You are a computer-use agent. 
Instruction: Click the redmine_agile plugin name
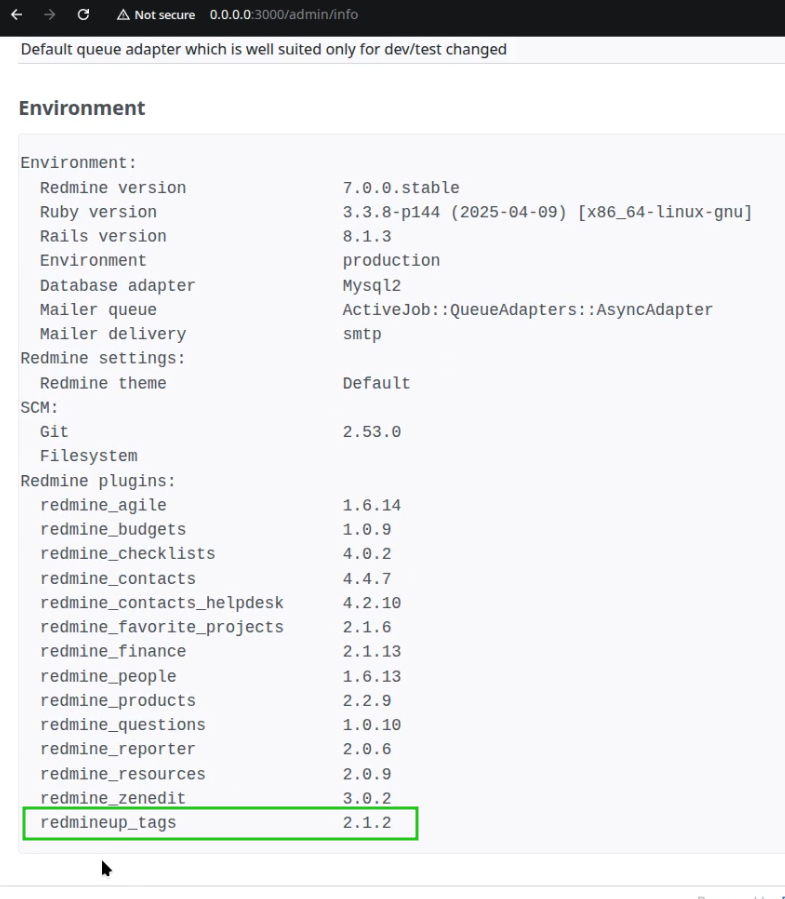pos(103,505)
